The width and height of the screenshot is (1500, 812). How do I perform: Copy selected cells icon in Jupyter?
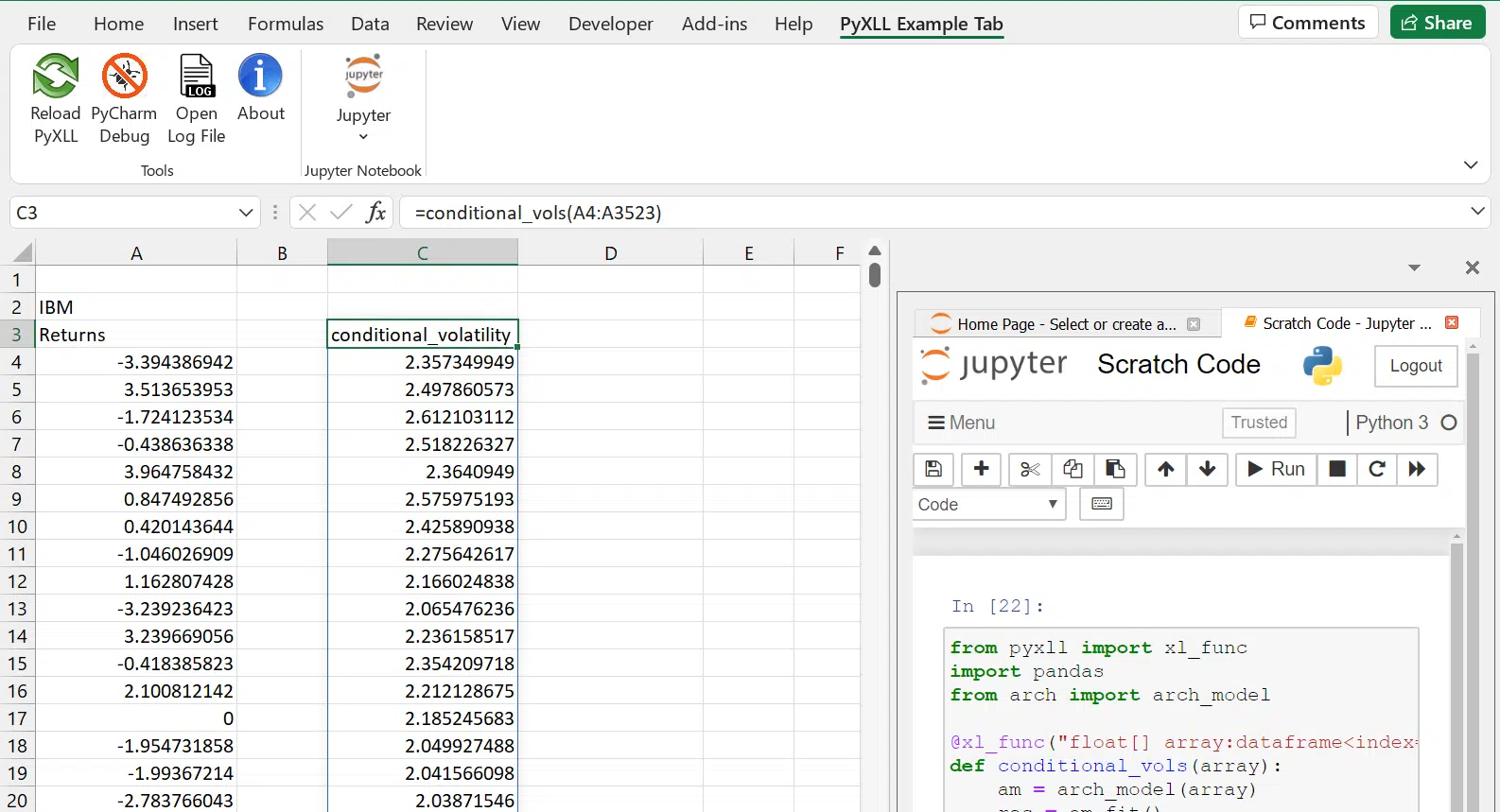click(1073, 469)
